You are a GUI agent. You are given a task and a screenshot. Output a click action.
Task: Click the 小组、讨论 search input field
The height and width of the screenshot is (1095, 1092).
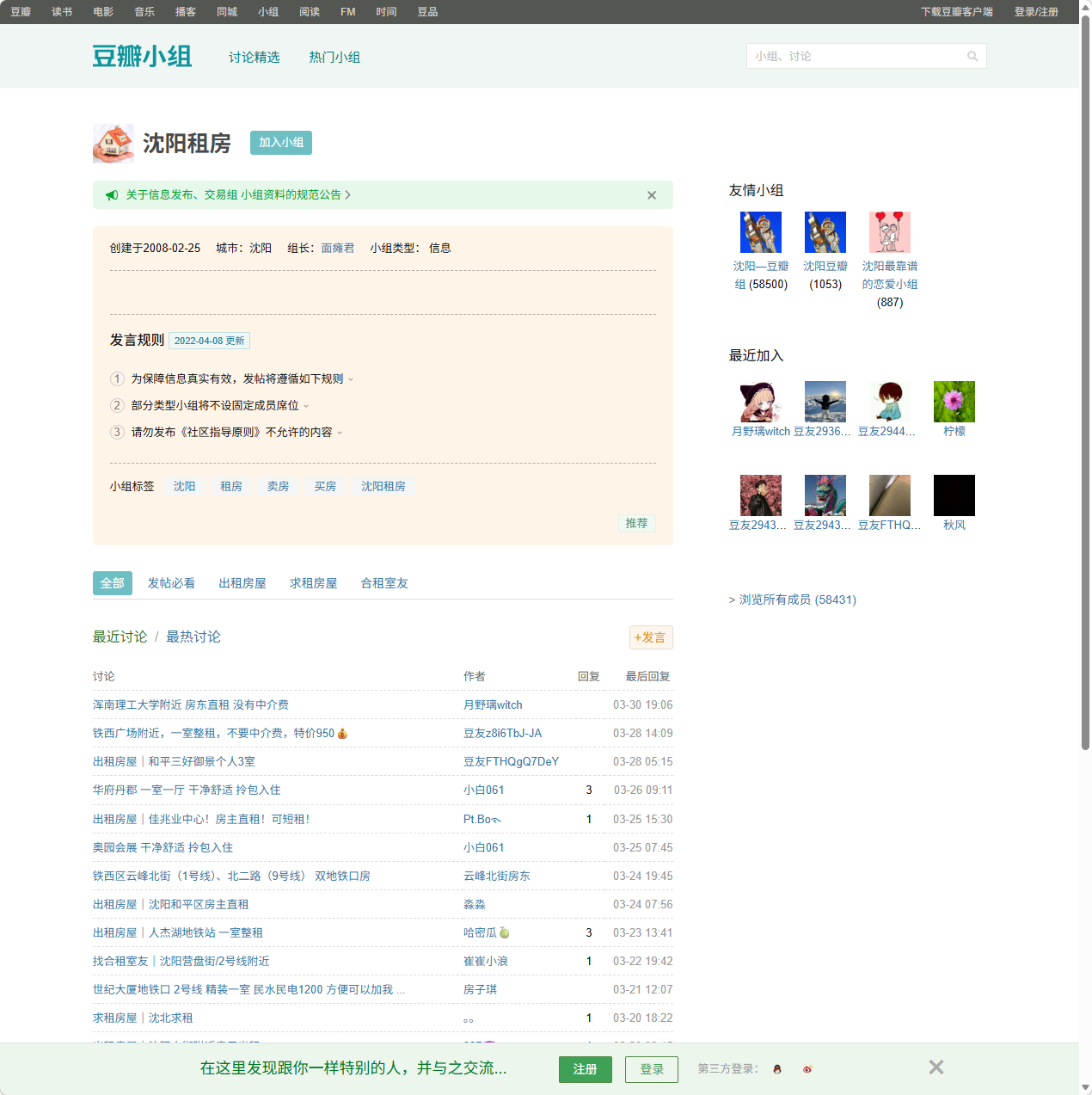pos(851,55)
